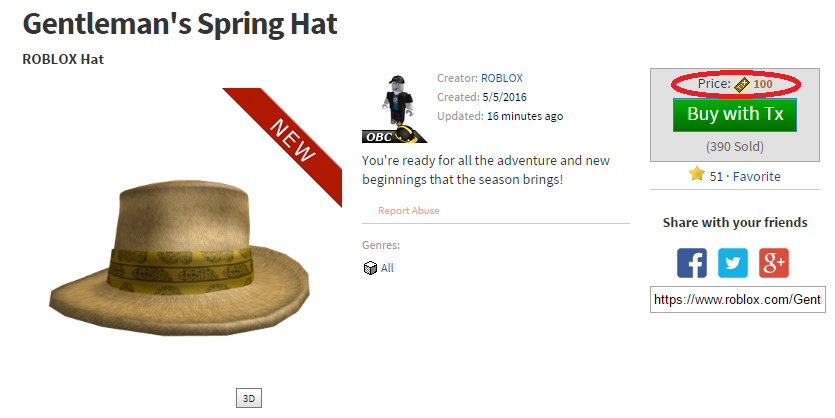Share the hat on Twitter
This screenshot has height=418, width=835.
[x=733, y=263]
